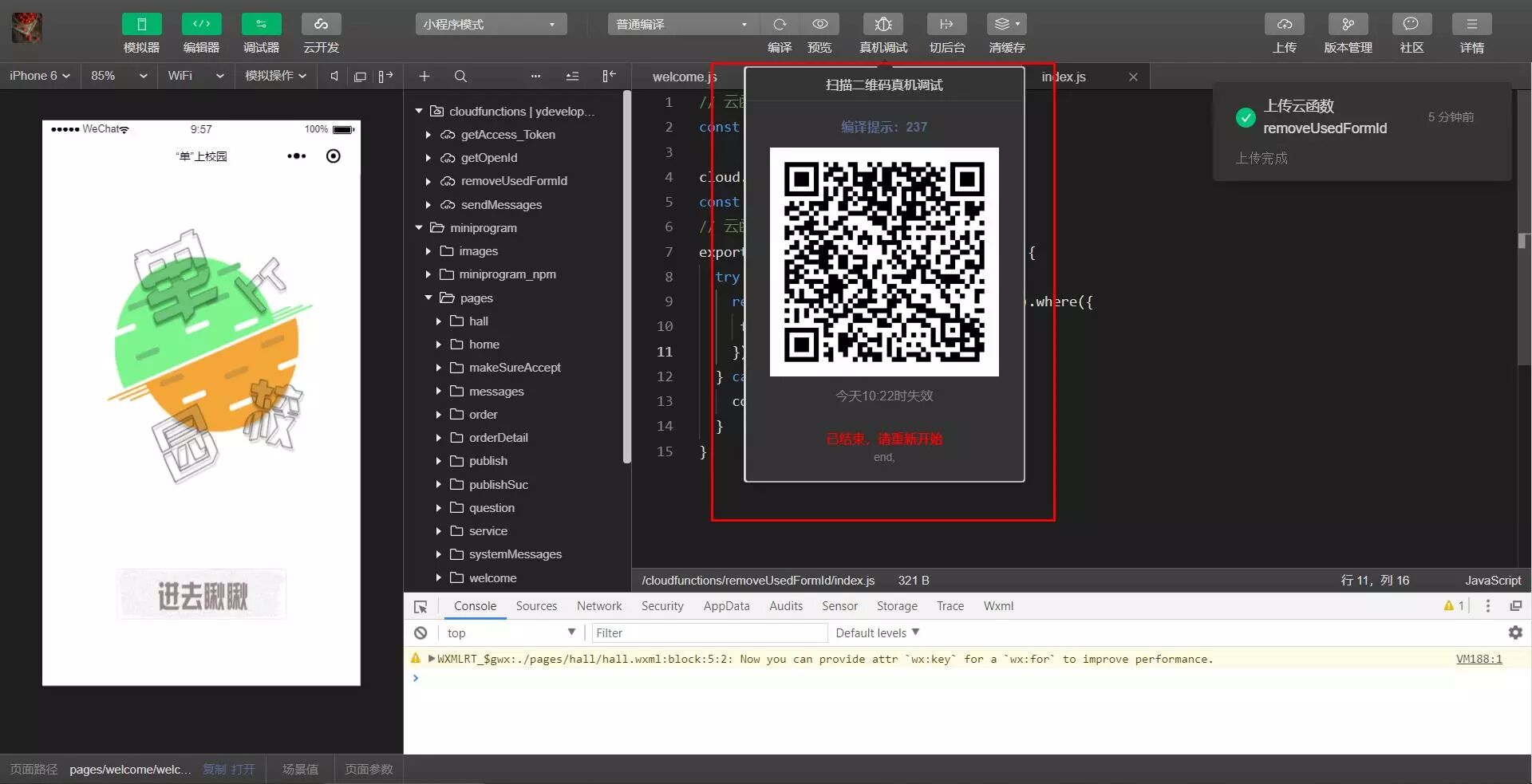Switch to the Console tab
This screenshot has height=784, width=1532.
pyautogui.click(x=475, y=606)
